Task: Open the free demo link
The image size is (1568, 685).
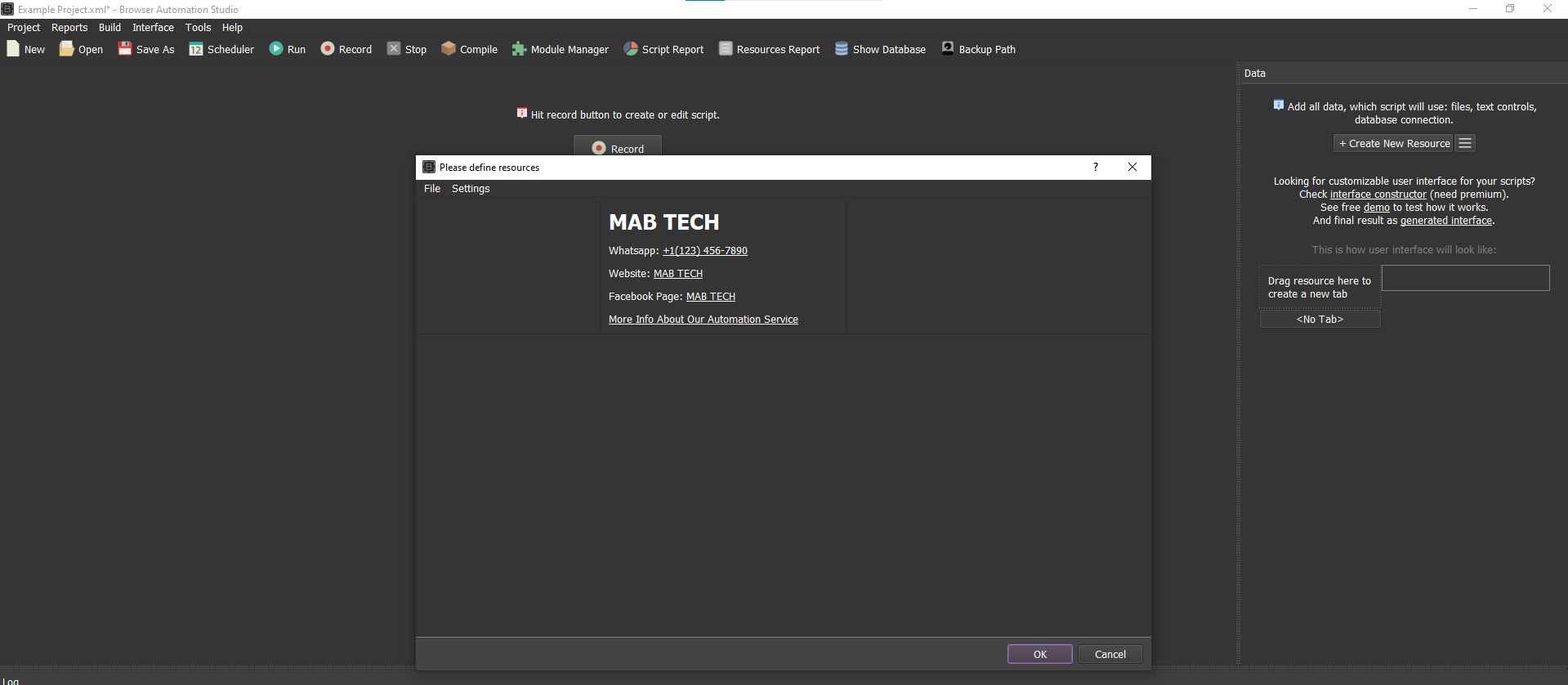Action: [x=1377, y=208]
